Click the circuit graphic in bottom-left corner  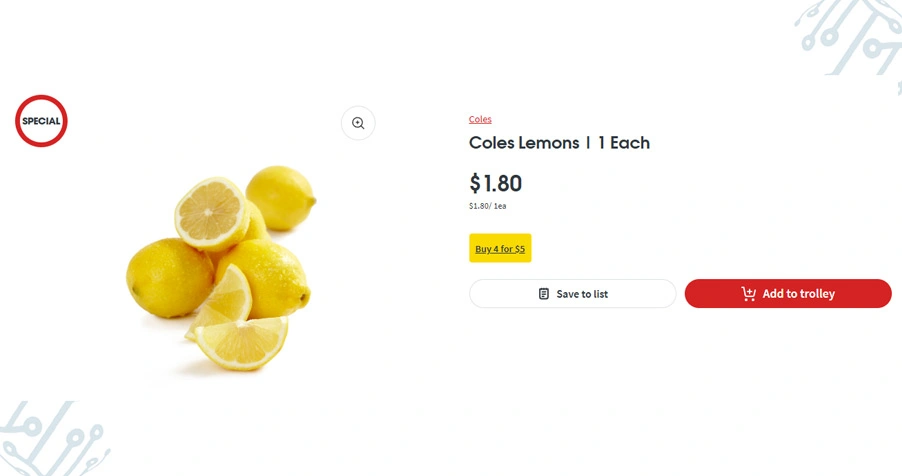[x=52, y=439]
